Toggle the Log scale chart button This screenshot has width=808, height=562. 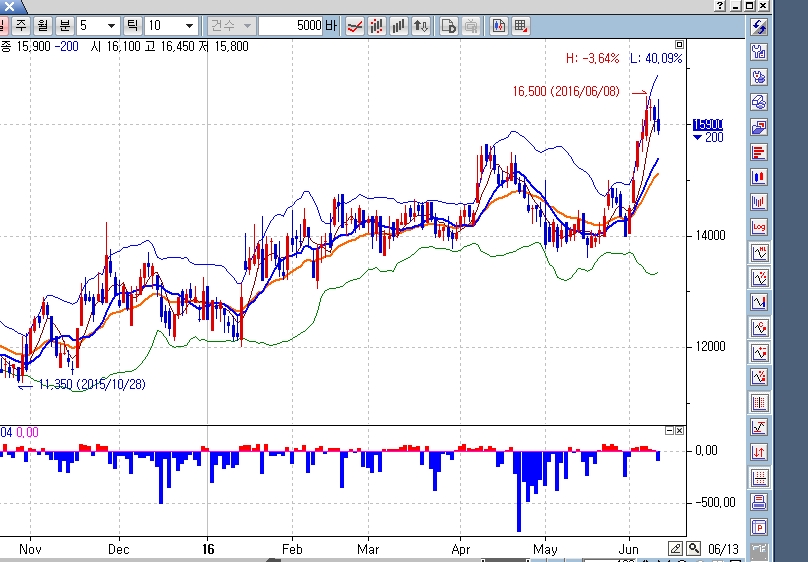[x=759, y=227]
